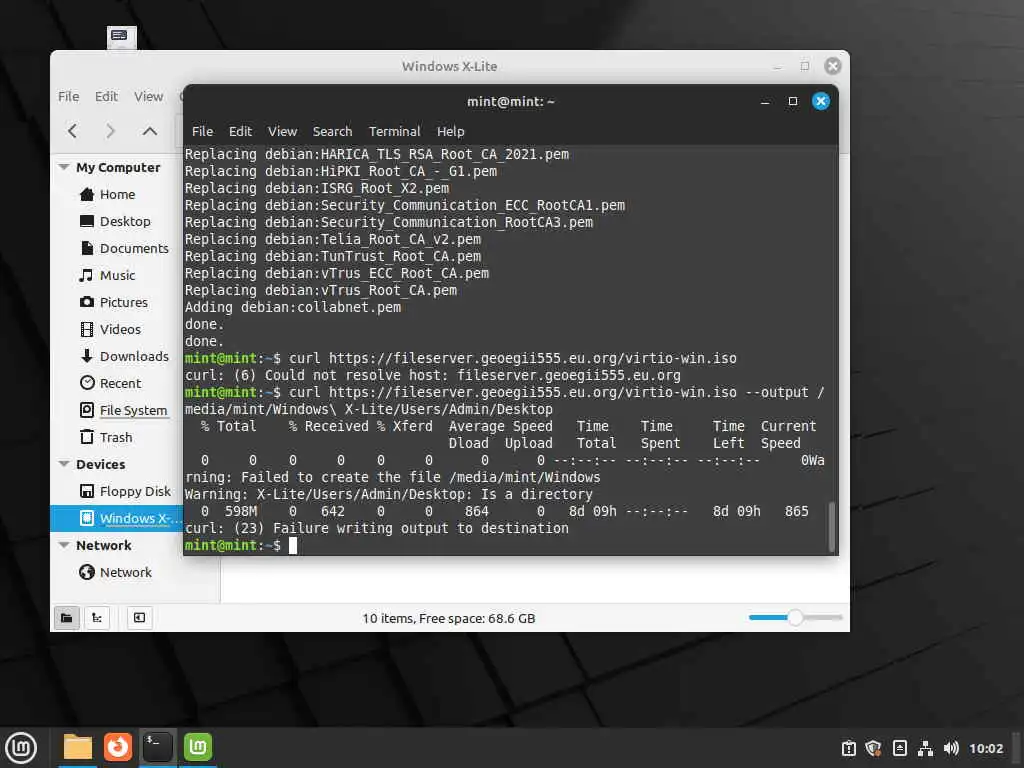1024x768 pixels.
Task: Open the network tray icon
Action: (925, 748)
